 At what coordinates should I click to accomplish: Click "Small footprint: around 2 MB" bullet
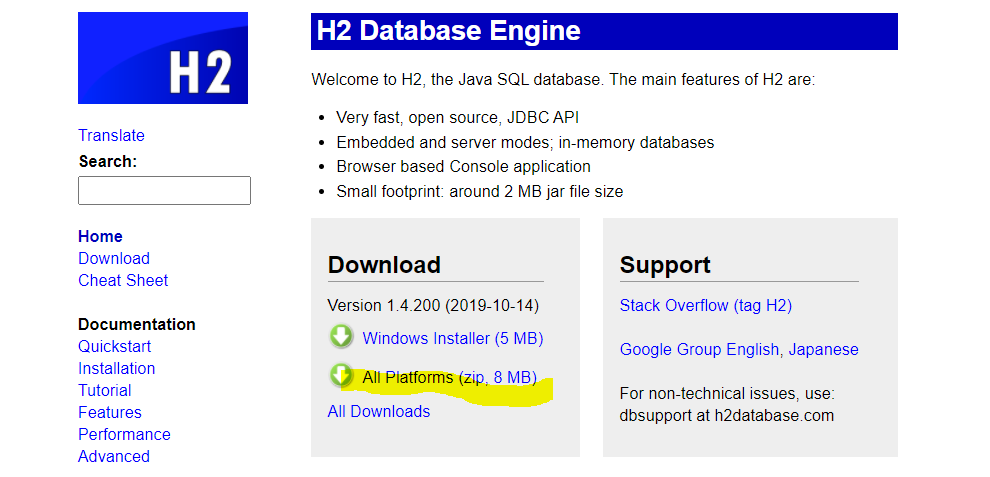point(479,191)
